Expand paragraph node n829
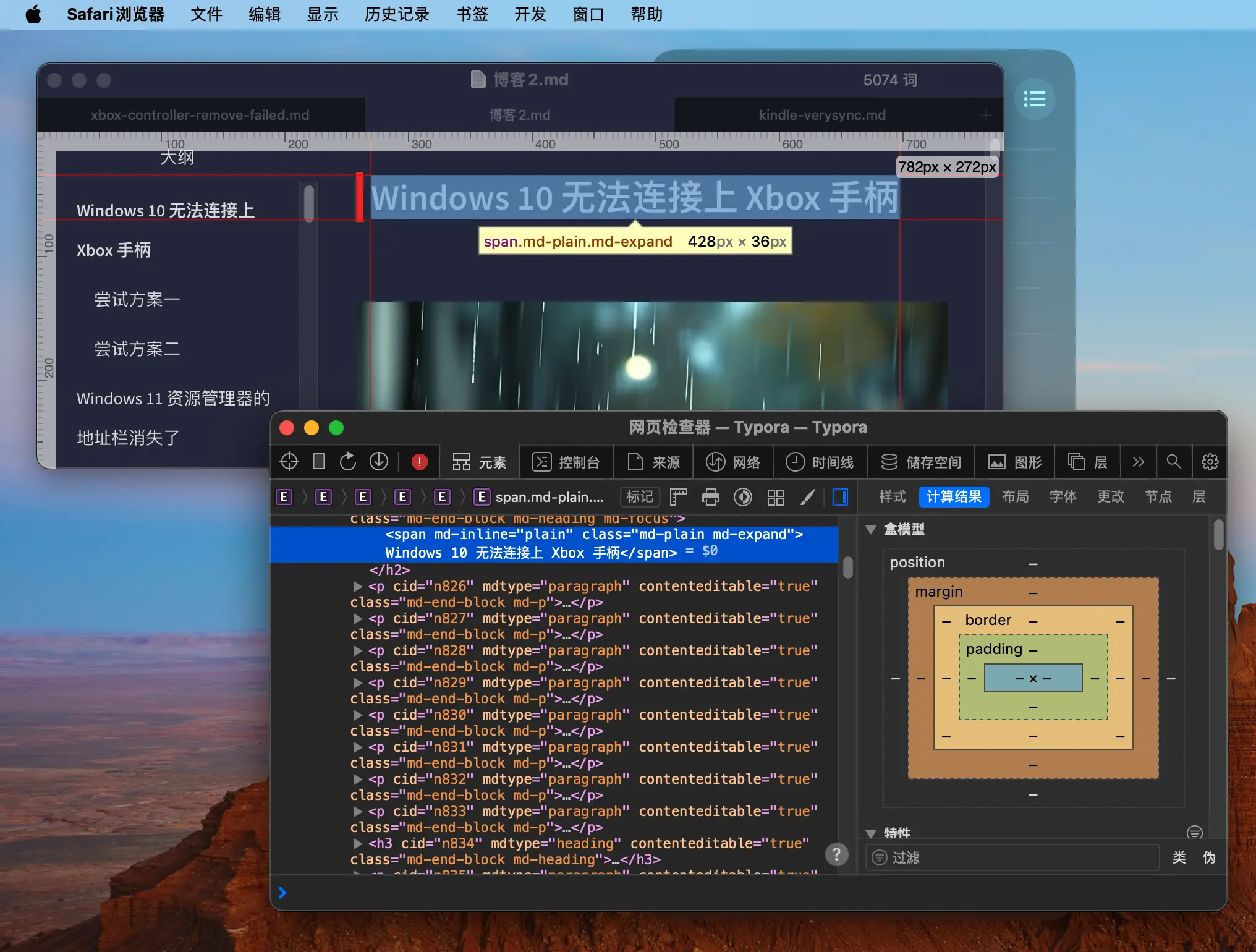The height and width of the screenshot is (952, 1256). point(358,682)
